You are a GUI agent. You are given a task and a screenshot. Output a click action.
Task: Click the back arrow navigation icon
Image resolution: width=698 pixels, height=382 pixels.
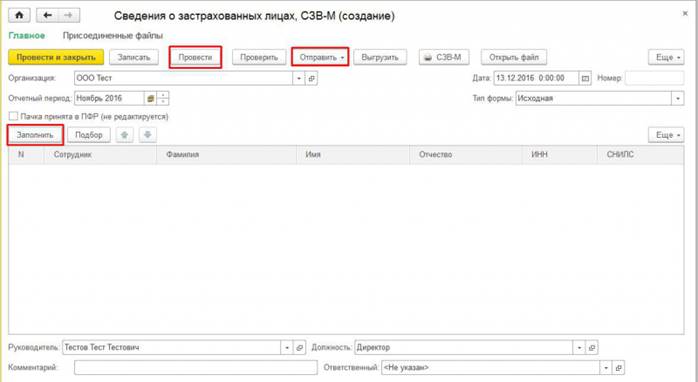coord(47,15)
